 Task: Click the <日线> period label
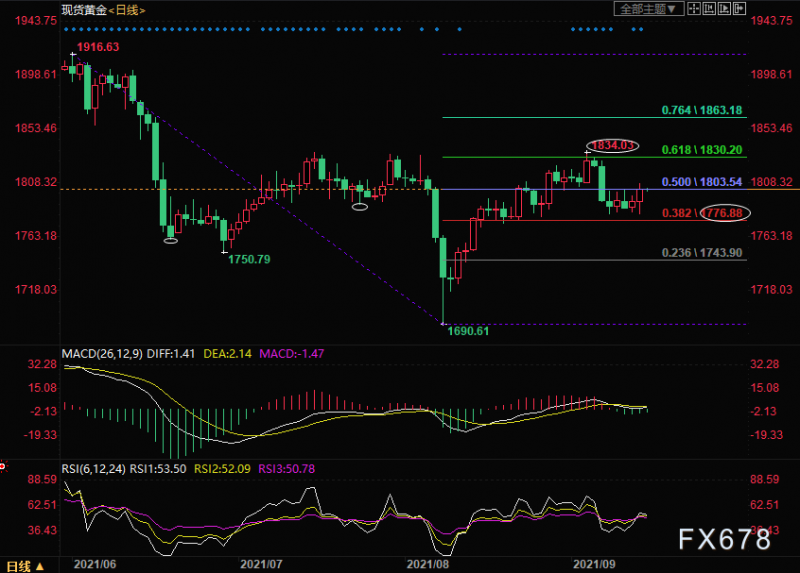pos(127,10)
